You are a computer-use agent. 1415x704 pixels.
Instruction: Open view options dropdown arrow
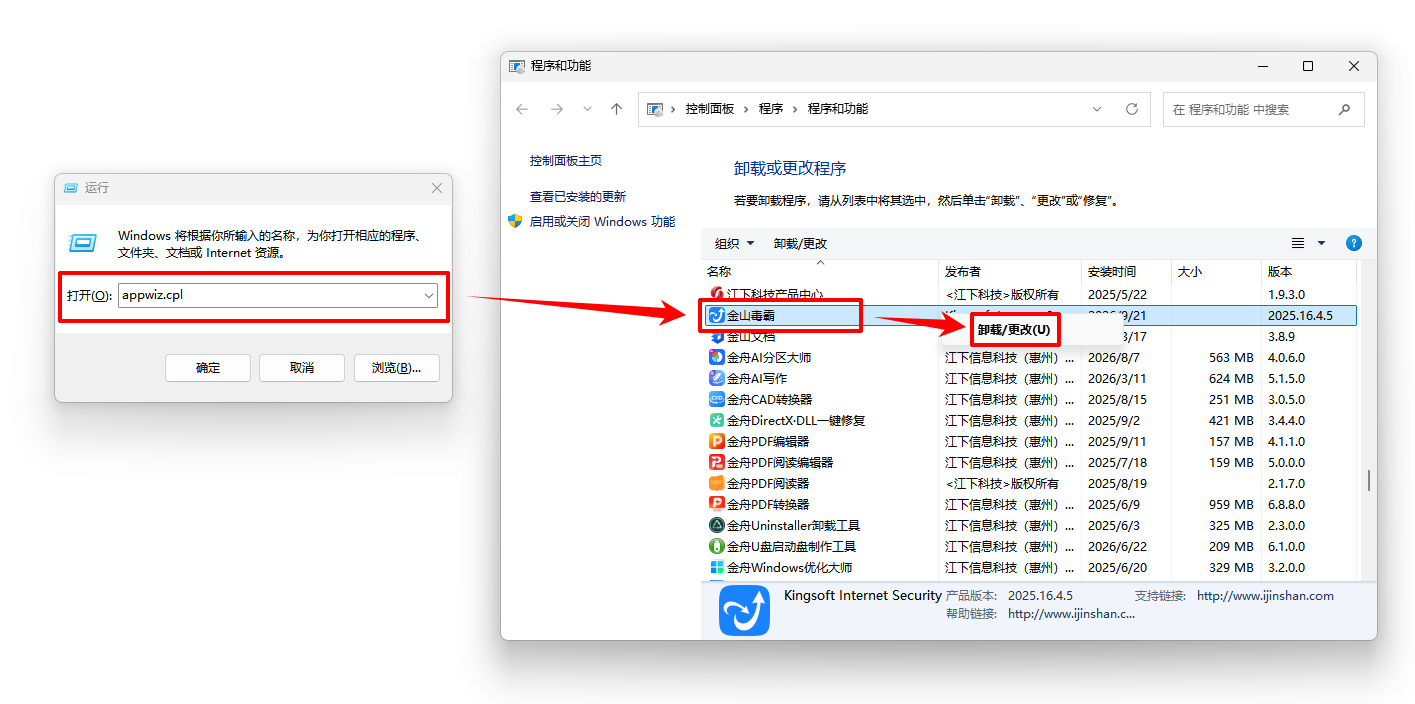[1321, 243]
